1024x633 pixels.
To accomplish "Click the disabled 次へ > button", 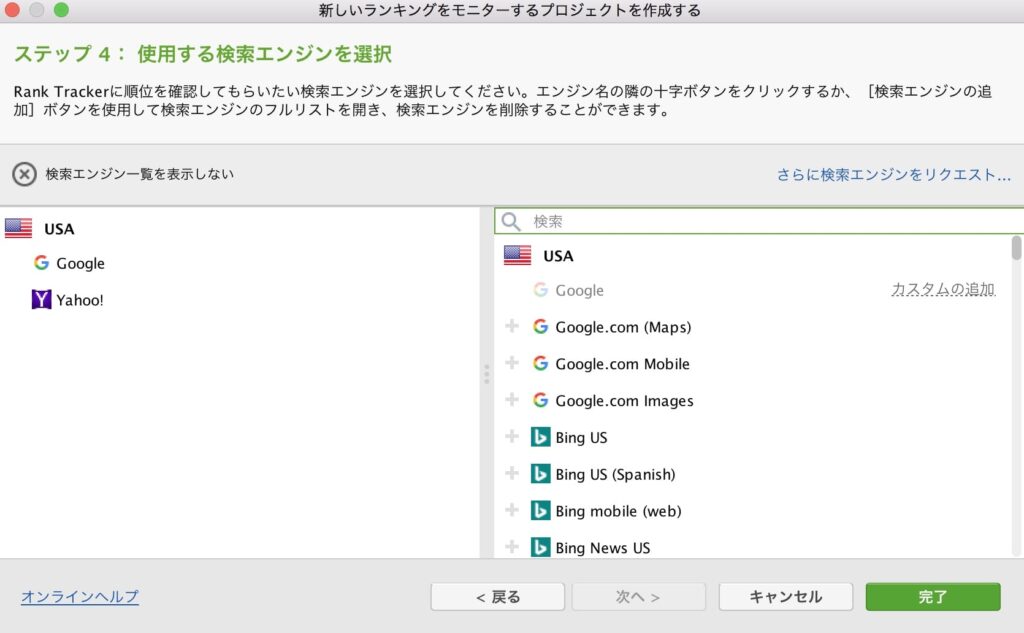I will [x=639, y=596].
